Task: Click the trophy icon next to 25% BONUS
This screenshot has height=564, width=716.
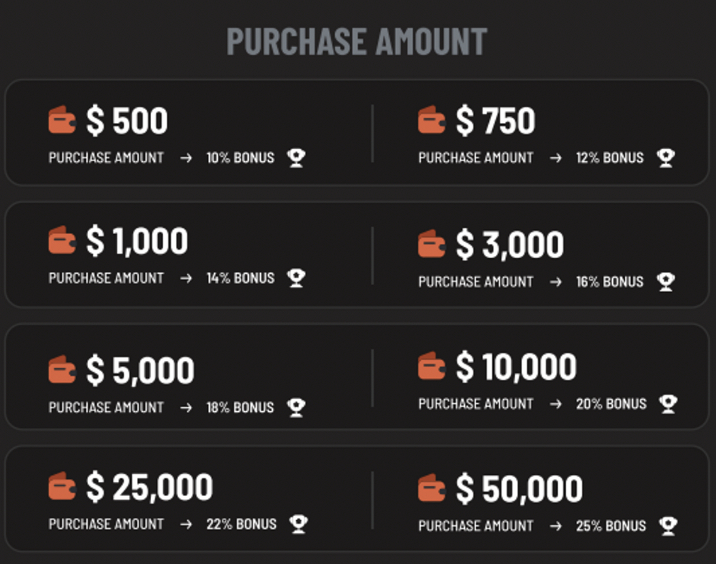Action: (x=668, y=526)
